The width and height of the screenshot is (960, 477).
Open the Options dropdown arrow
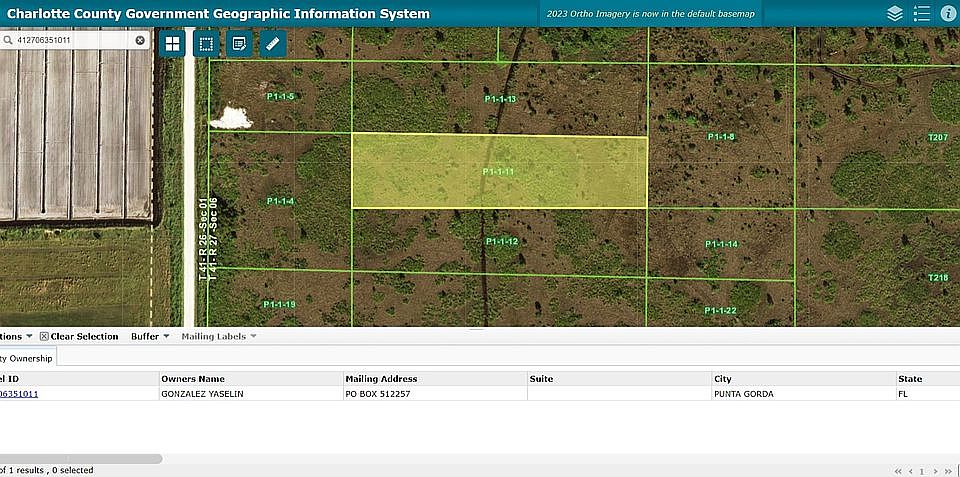coord(28,336)
